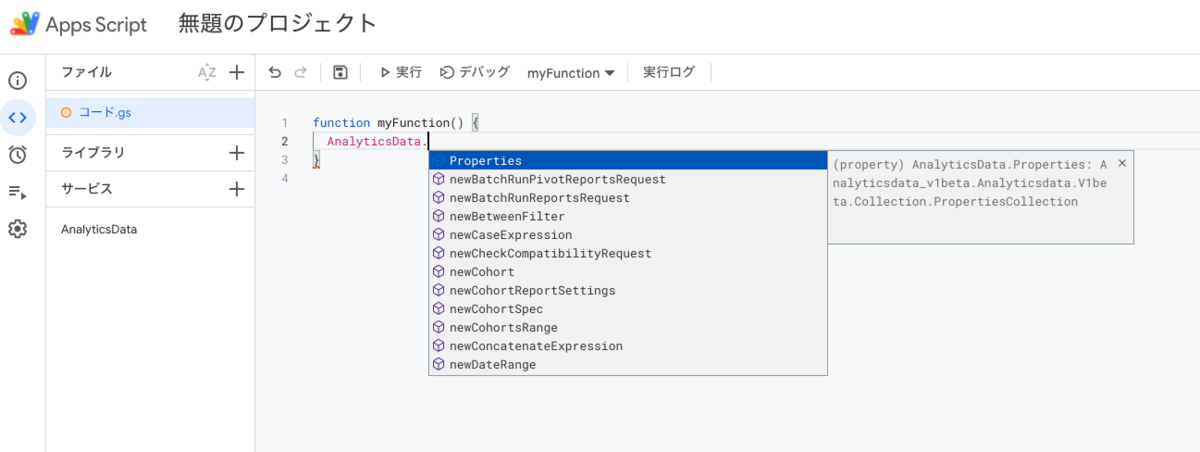Place cursor after AnalyticsData. on line 2

pyautogui.click(x=428, y=142)
